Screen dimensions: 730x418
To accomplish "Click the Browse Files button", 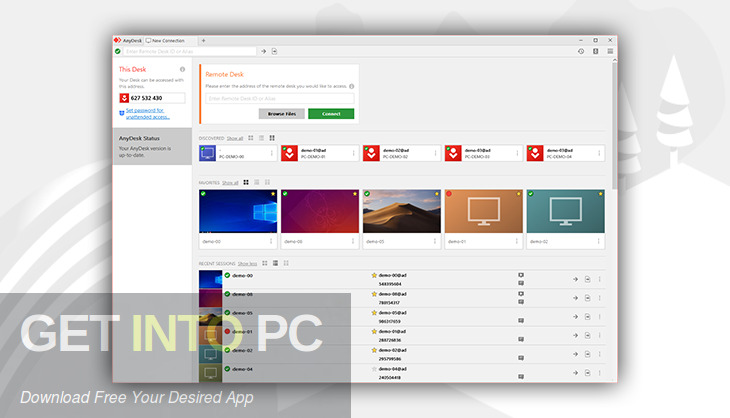I will [282, 114].
